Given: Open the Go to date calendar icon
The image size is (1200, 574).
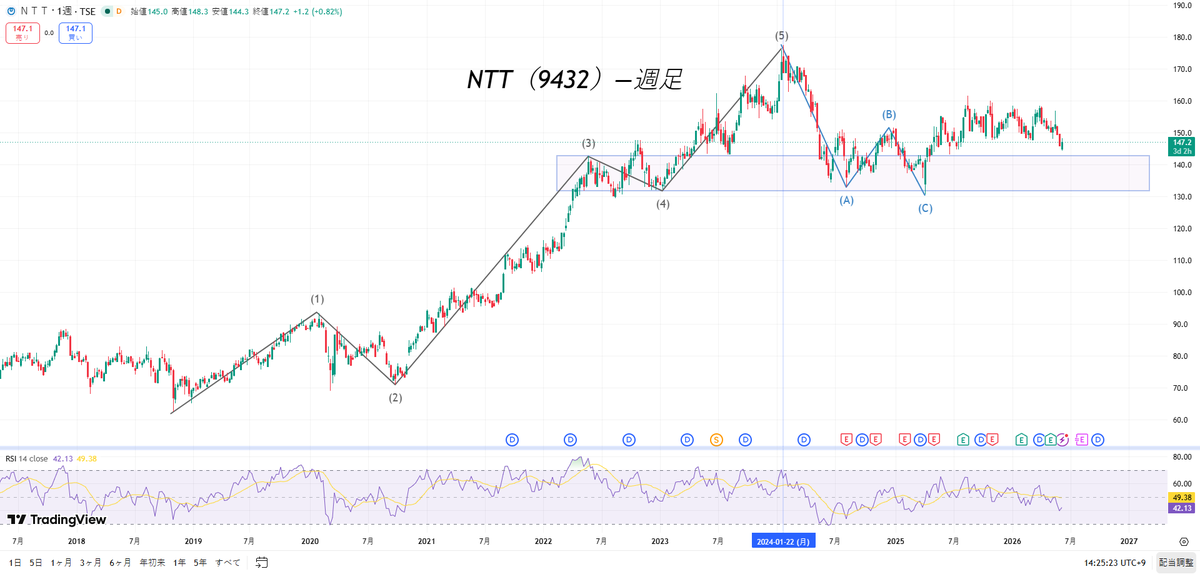Looking at the screenshot, I should 262,562.
